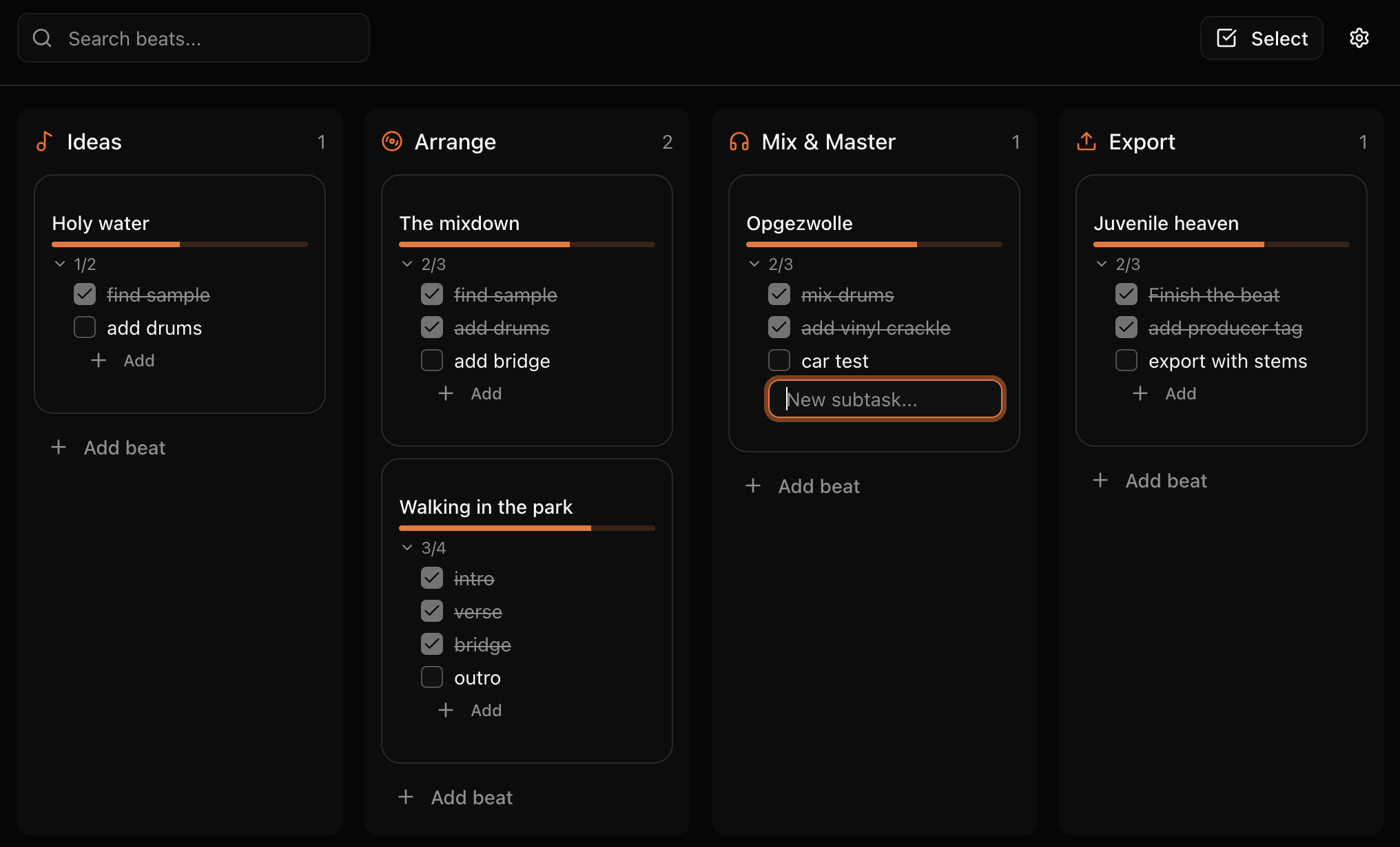This screenshot has height=847, width=1400.
Task: Click the search magnifier icon
Action: 41,38
